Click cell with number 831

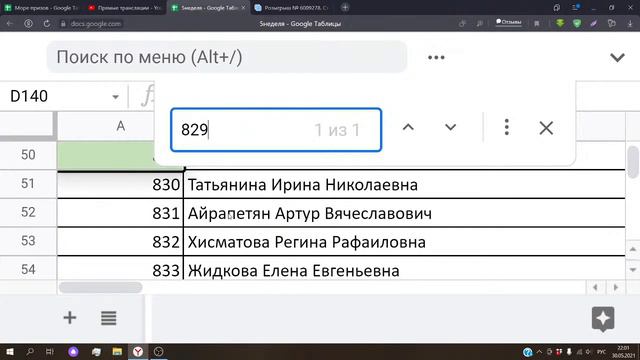[120, 213]
